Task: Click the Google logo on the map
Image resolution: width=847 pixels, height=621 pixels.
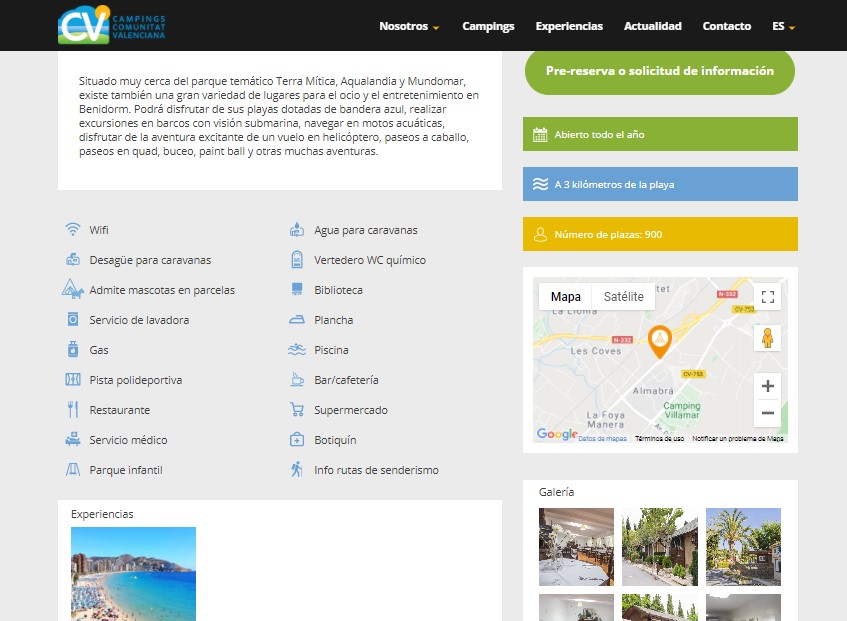Action: coord(557,434)
